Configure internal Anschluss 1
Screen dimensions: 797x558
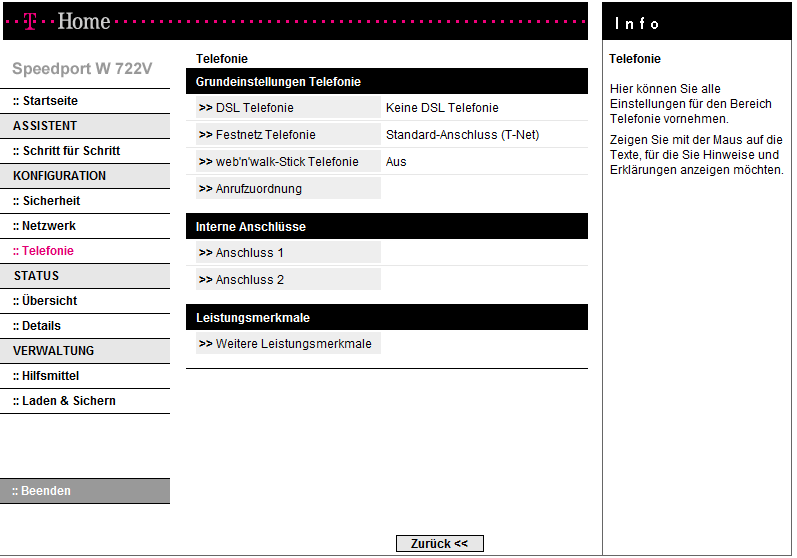(x=249, y=253)
